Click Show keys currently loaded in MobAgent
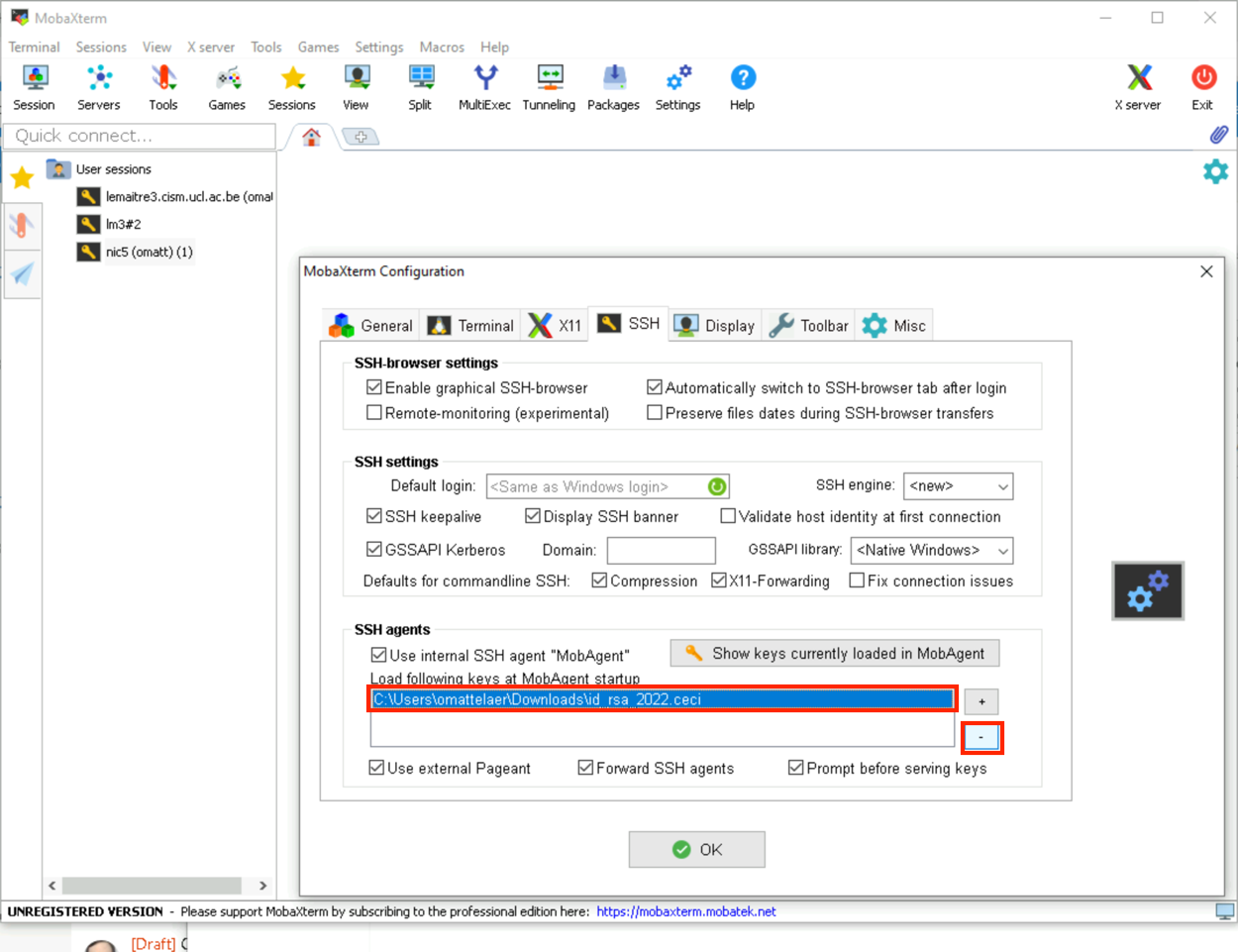 click(835, 654)
